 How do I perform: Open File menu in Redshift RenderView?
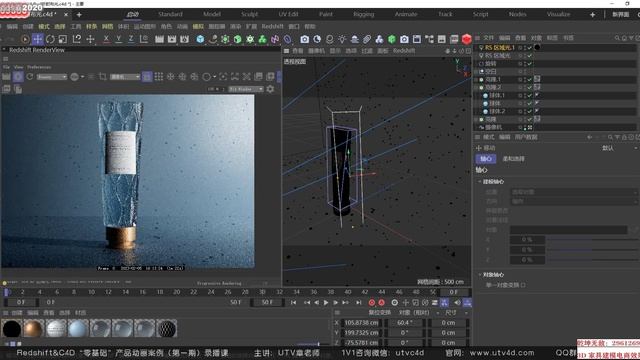(x=6, y=67)
